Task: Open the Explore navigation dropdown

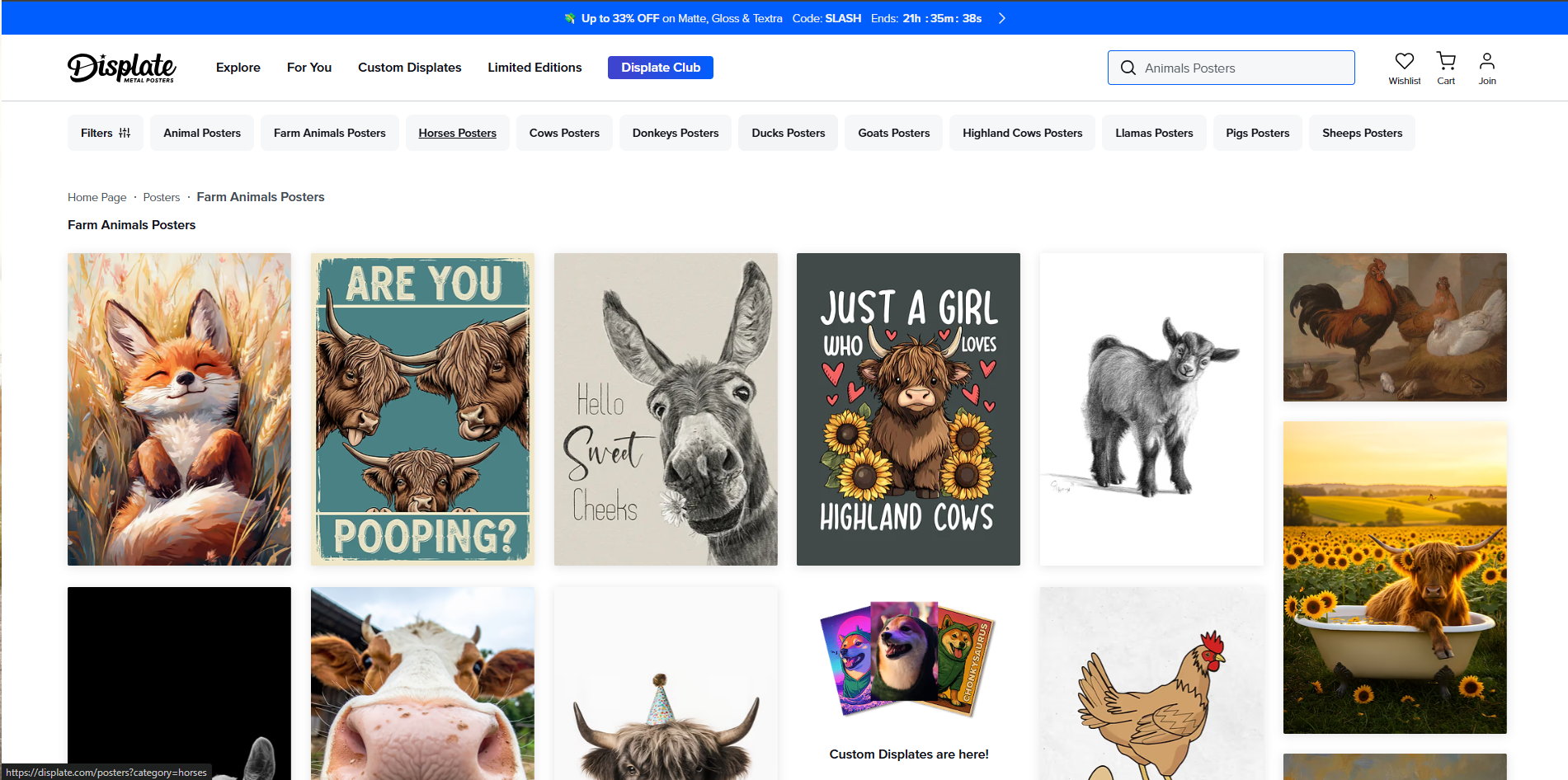Action: (x=238, y=68)
